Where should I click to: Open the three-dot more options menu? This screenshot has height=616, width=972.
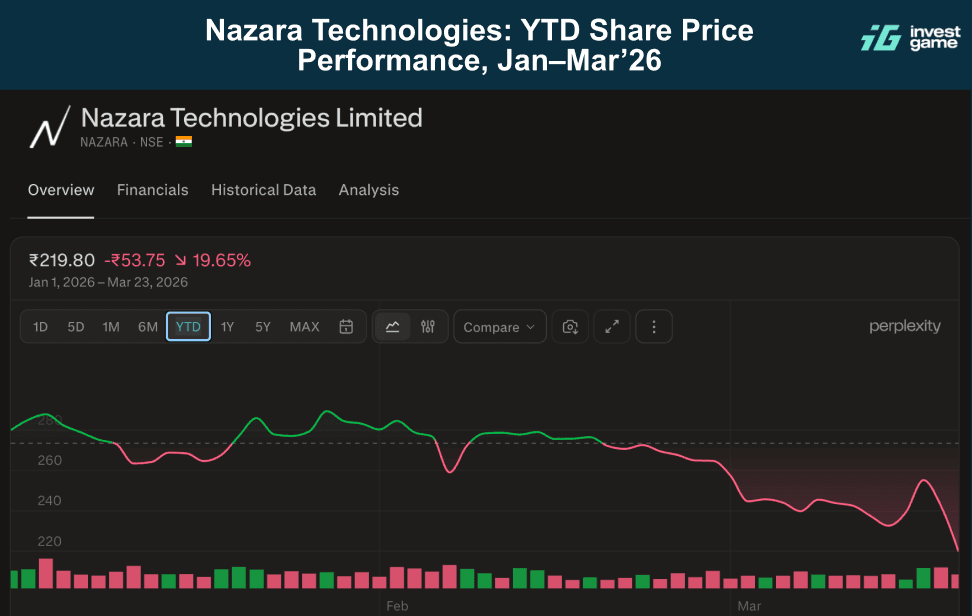tap(654, 327)
